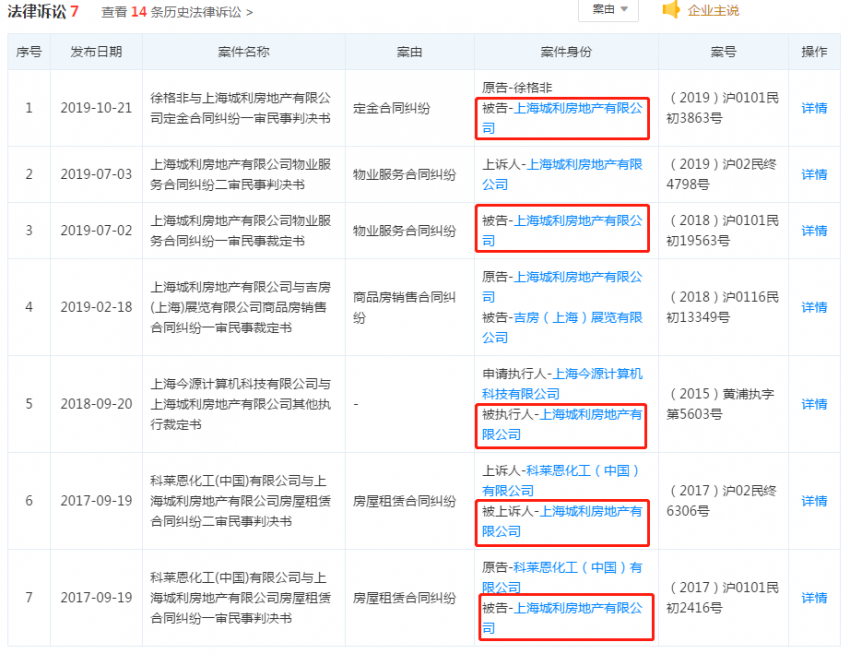
Task: Click case number （2015）黄浦执字第5603号
Action: click(x=722, y=404)
